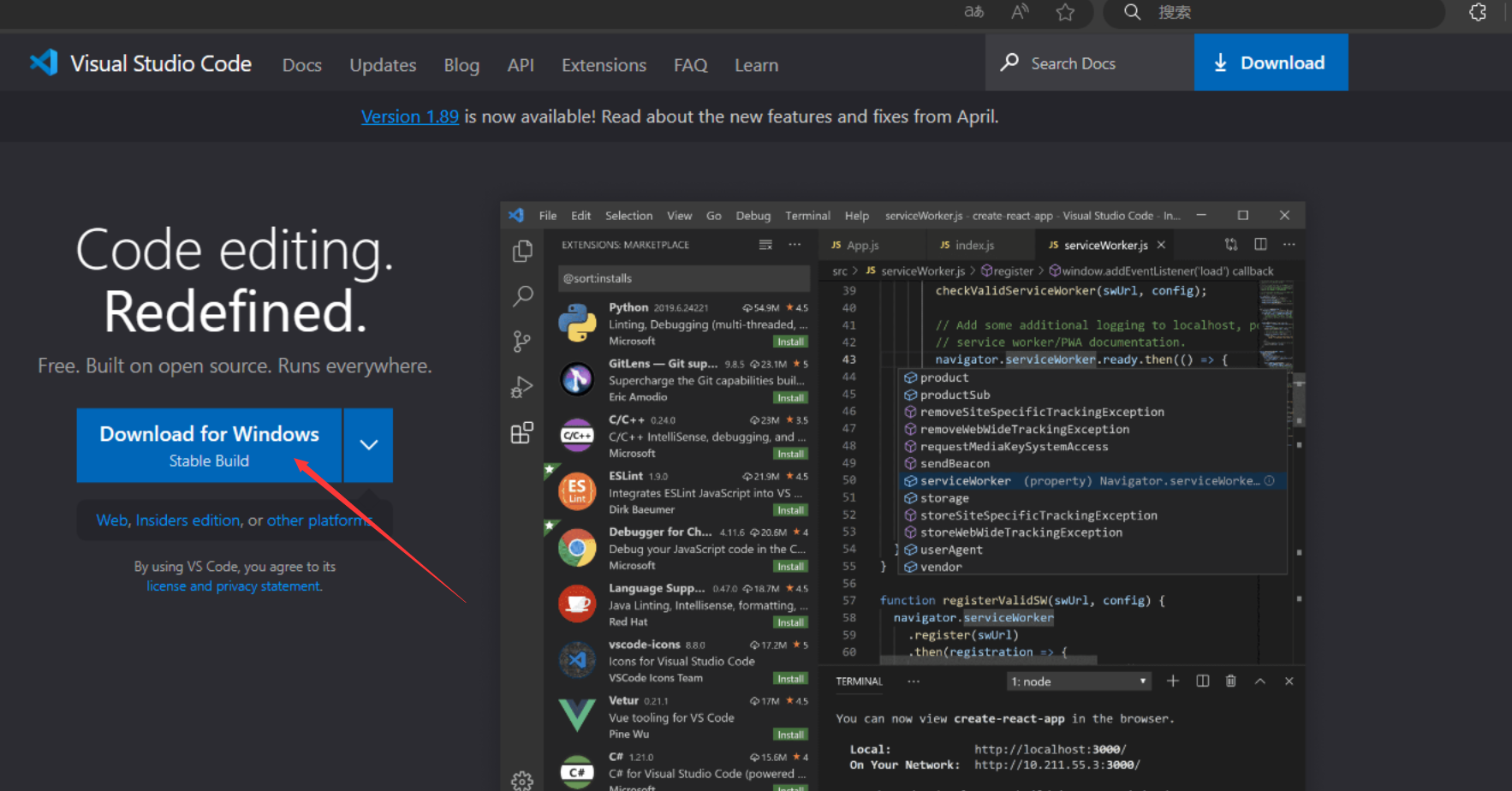
Task: Click the Manage gear icon in activity bar
Action: [x=522, y=781]
